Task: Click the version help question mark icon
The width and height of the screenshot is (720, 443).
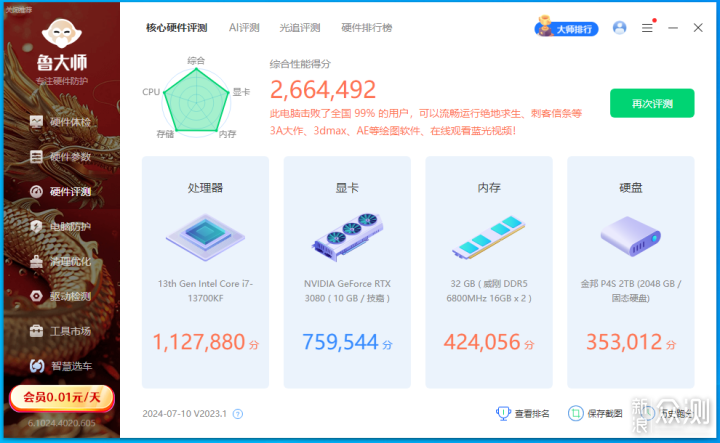Action: (237, 414)
